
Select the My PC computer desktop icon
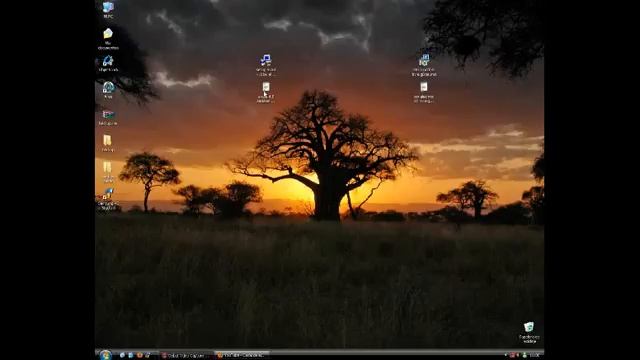pyautogui.click(x=108, y=10)
